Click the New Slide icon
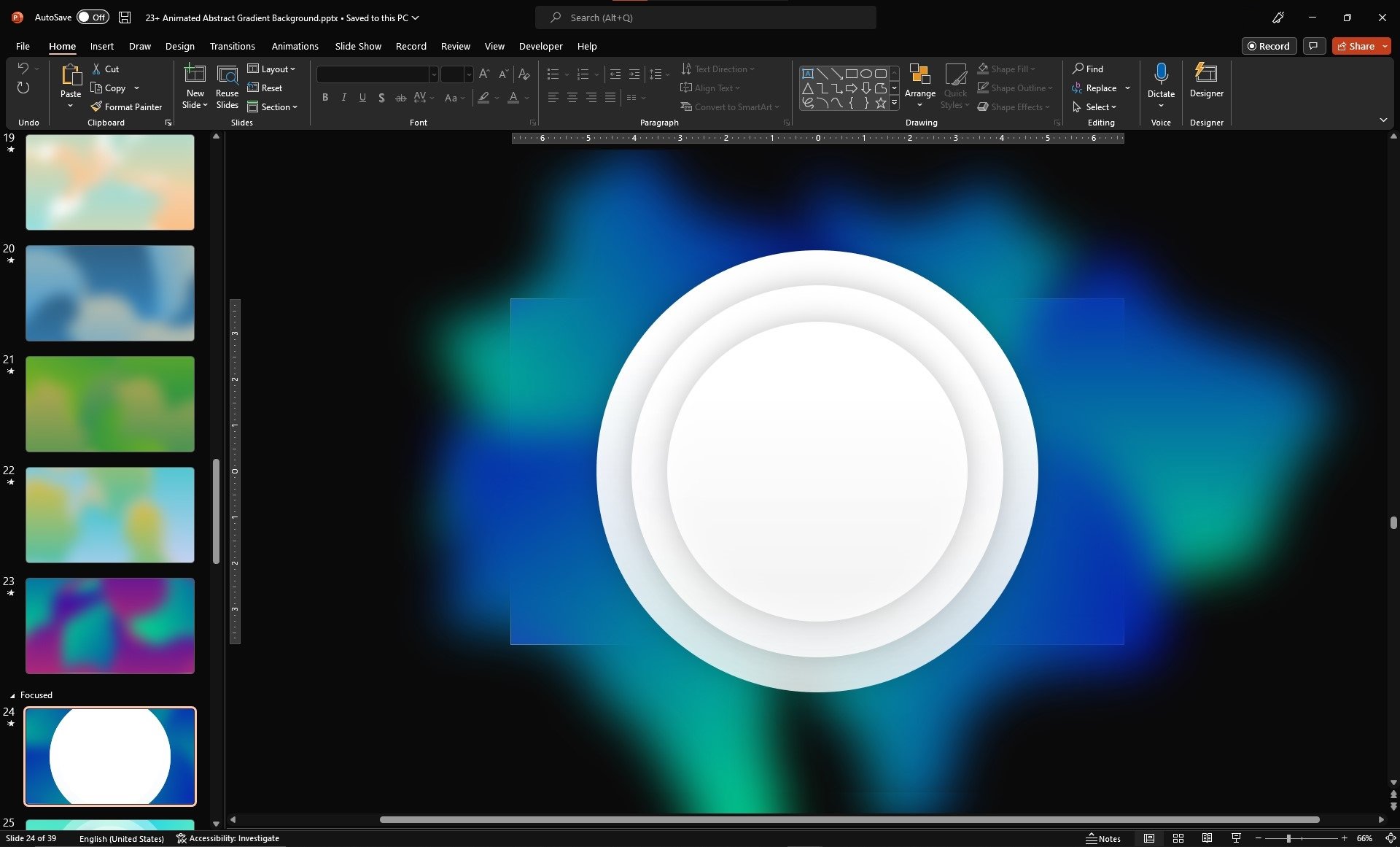 195,74
